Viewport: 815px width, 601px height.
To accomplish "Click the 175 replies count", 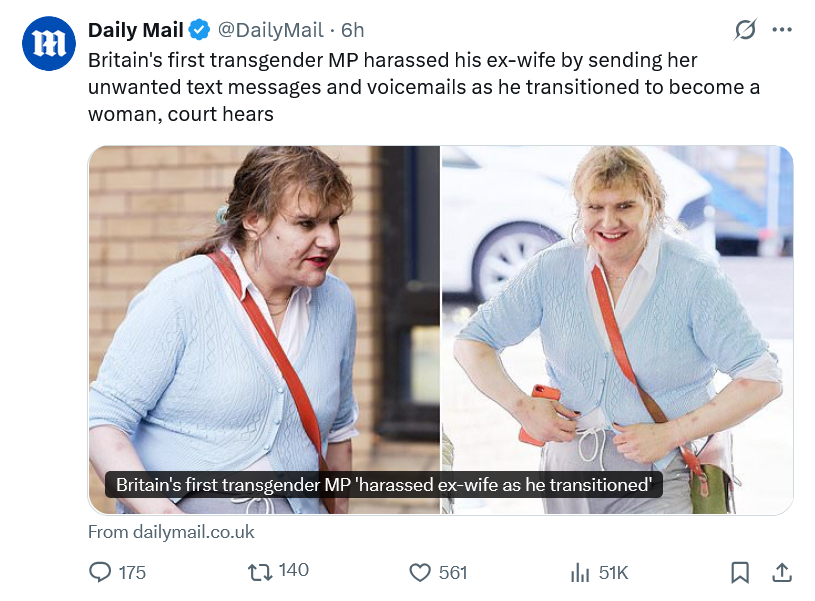I will 132,573.
